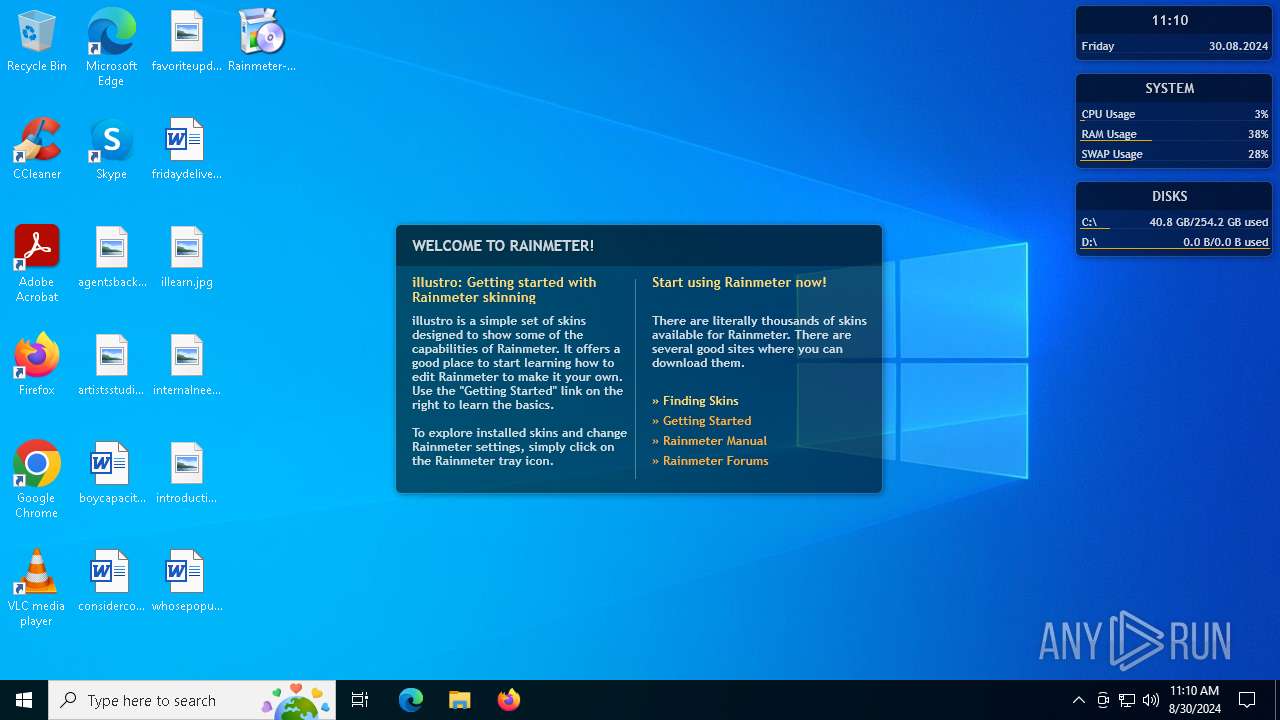Open Edge from the taskbar
Viewport: 1280px width, 720px height.
point(411,700)
